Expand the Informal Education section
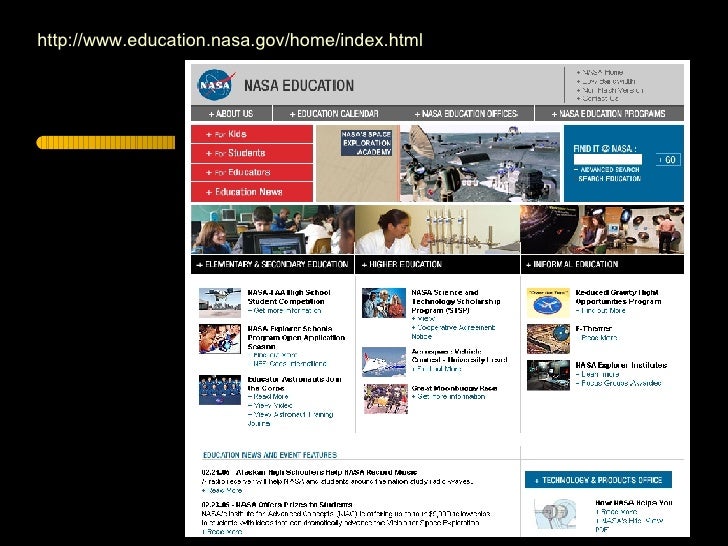This screenshot has width=728, height=546. pyautogui.click(x=602, y=264)
